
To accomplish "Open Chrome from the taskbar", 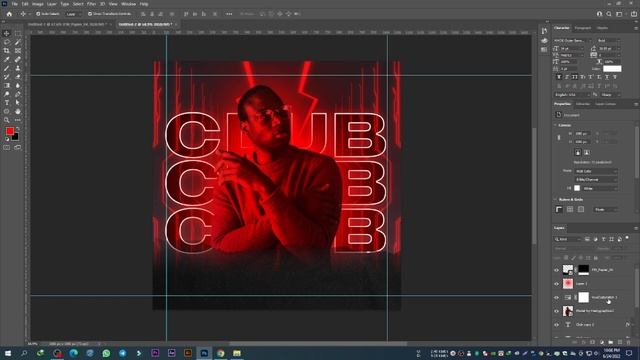I will 220,353.
